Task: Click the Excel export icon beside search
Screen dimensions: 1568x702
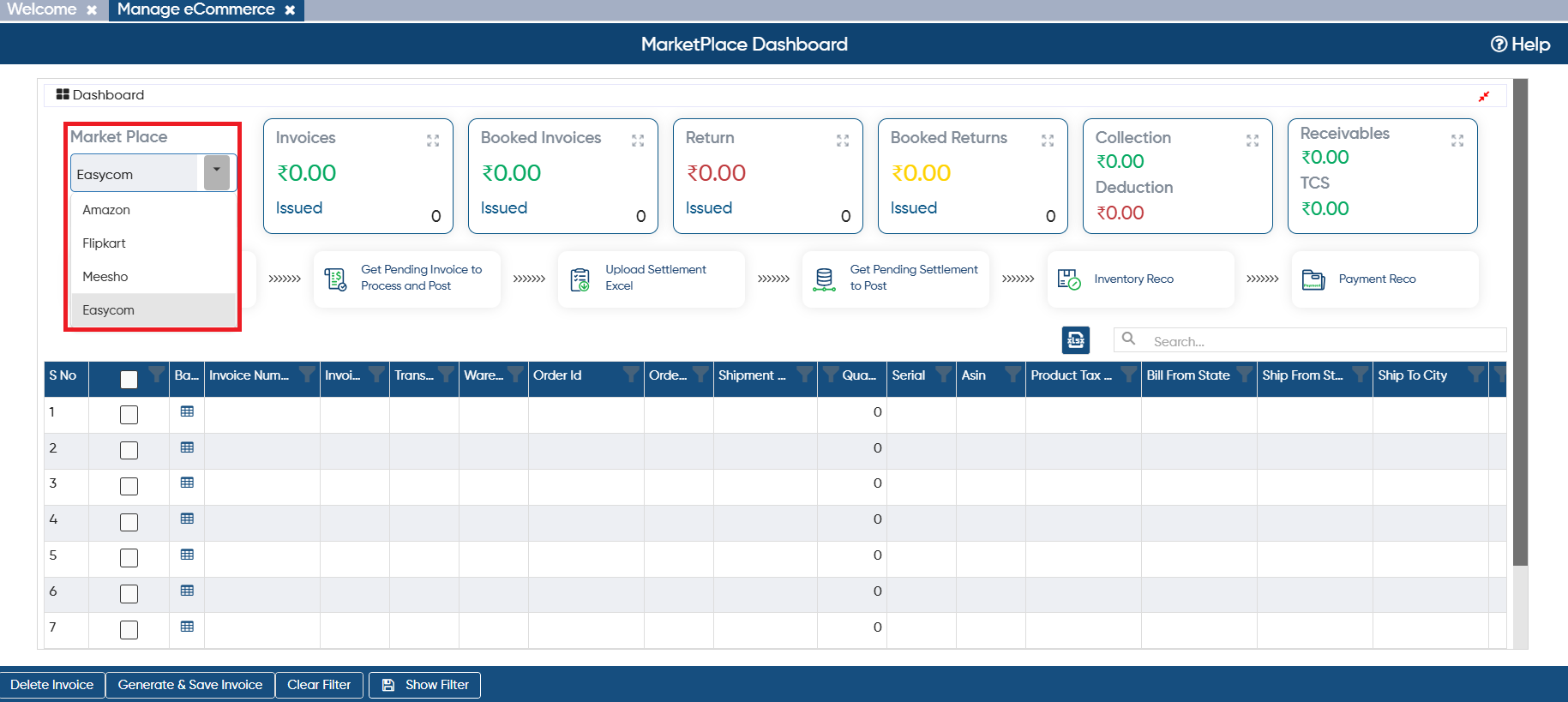Action: tap(1075, 340)
